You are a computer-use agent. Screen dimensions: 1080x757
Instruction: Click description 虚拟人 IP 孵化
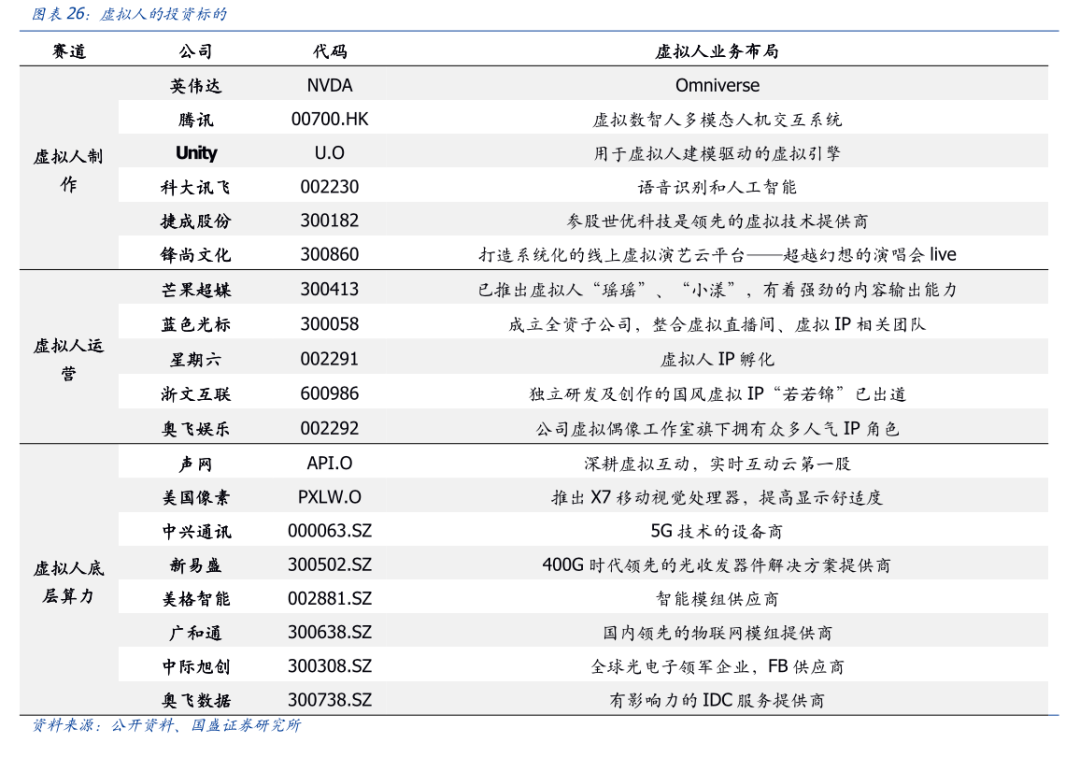coord(717,359)
